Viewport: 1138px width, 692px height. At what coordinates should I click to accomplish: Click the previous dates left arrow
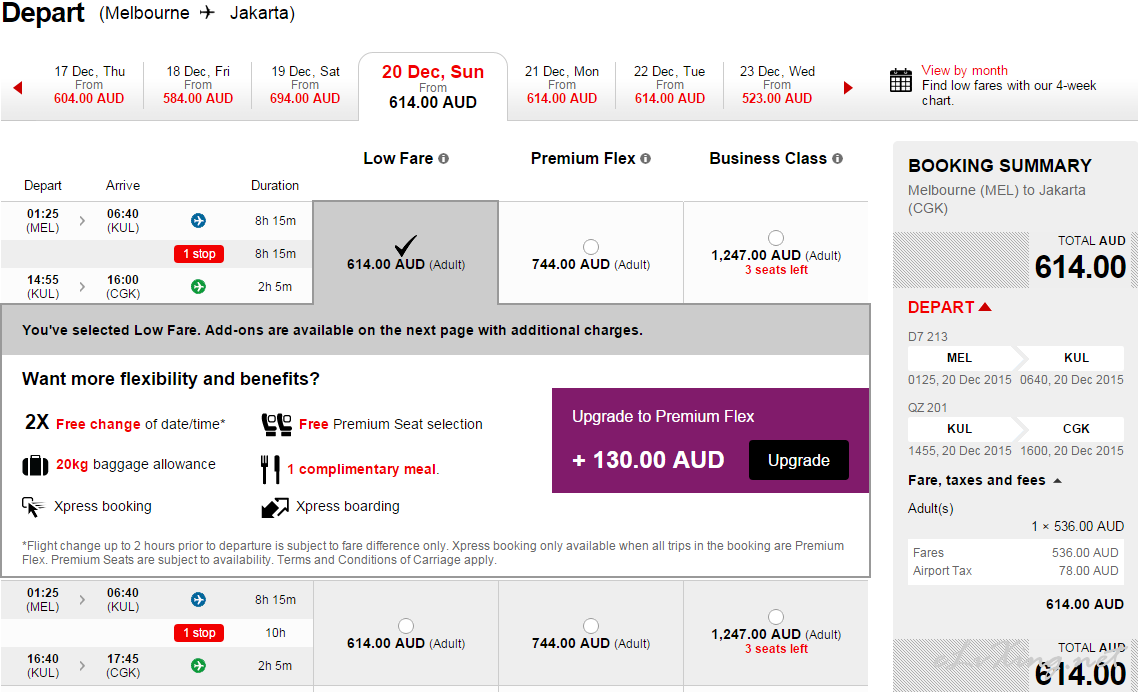click(x=17, y=88)
